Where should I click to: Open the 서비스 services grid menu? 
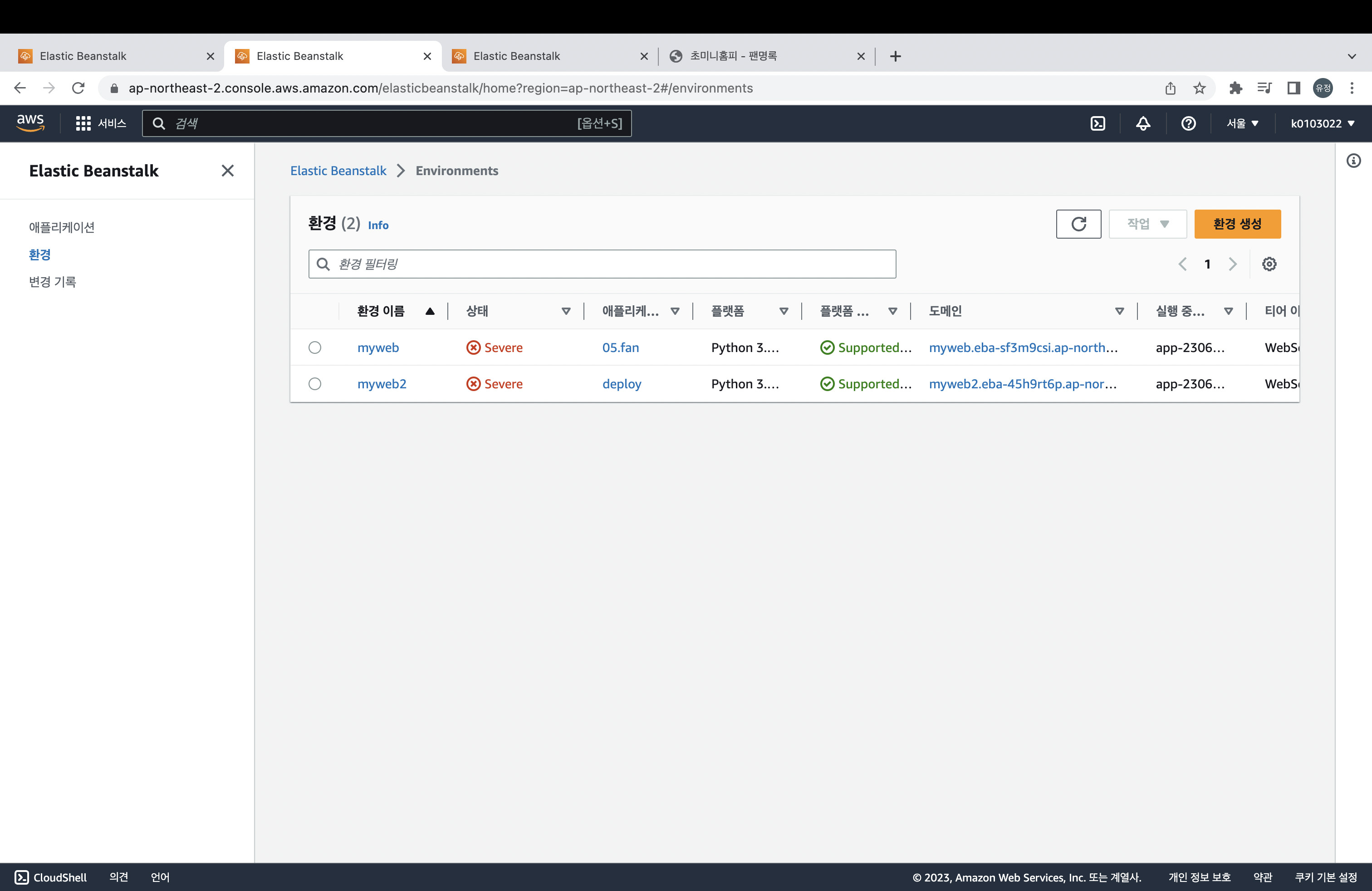click(101, 123)
